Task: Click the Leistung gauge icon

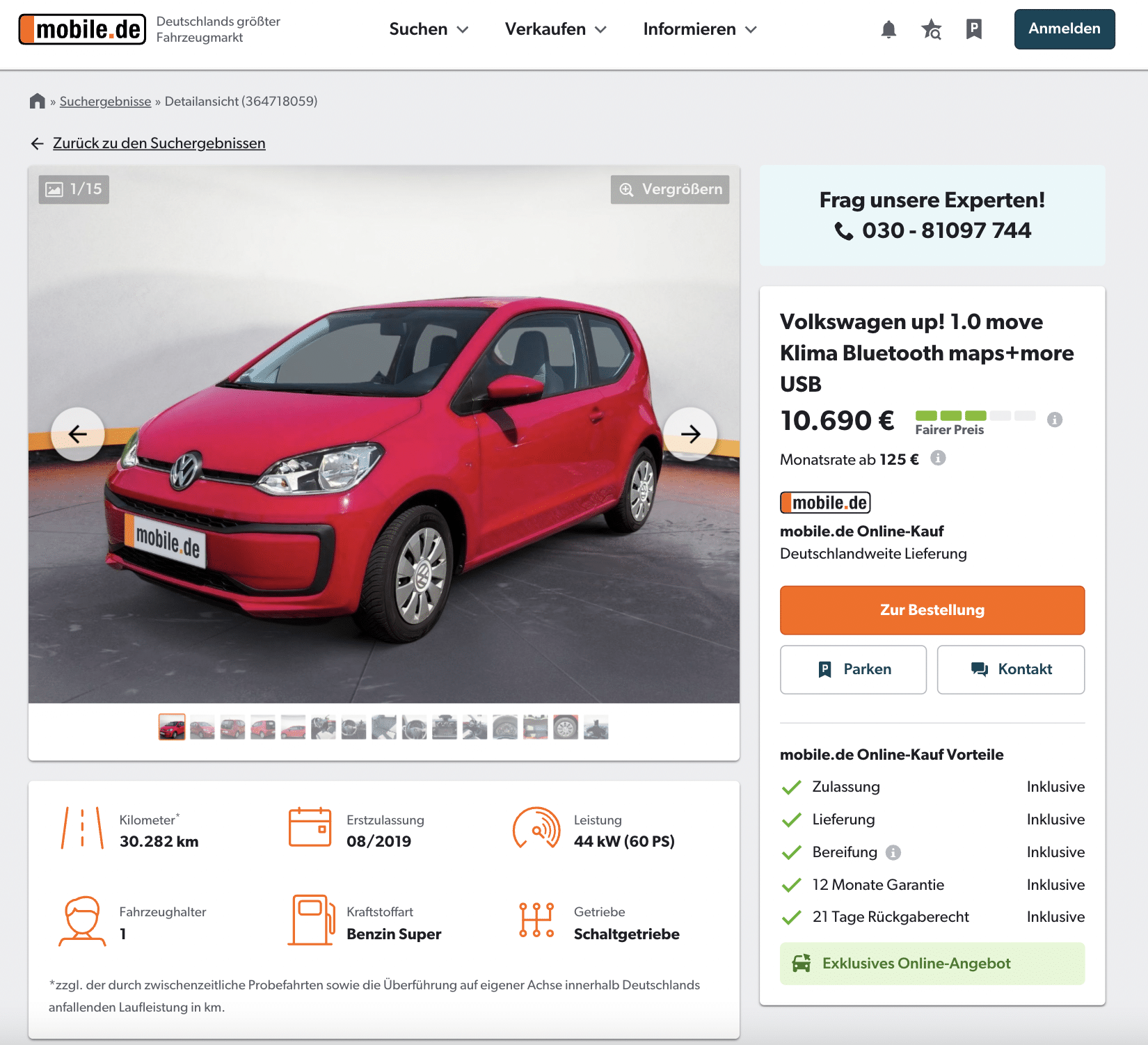Action: 536,828
